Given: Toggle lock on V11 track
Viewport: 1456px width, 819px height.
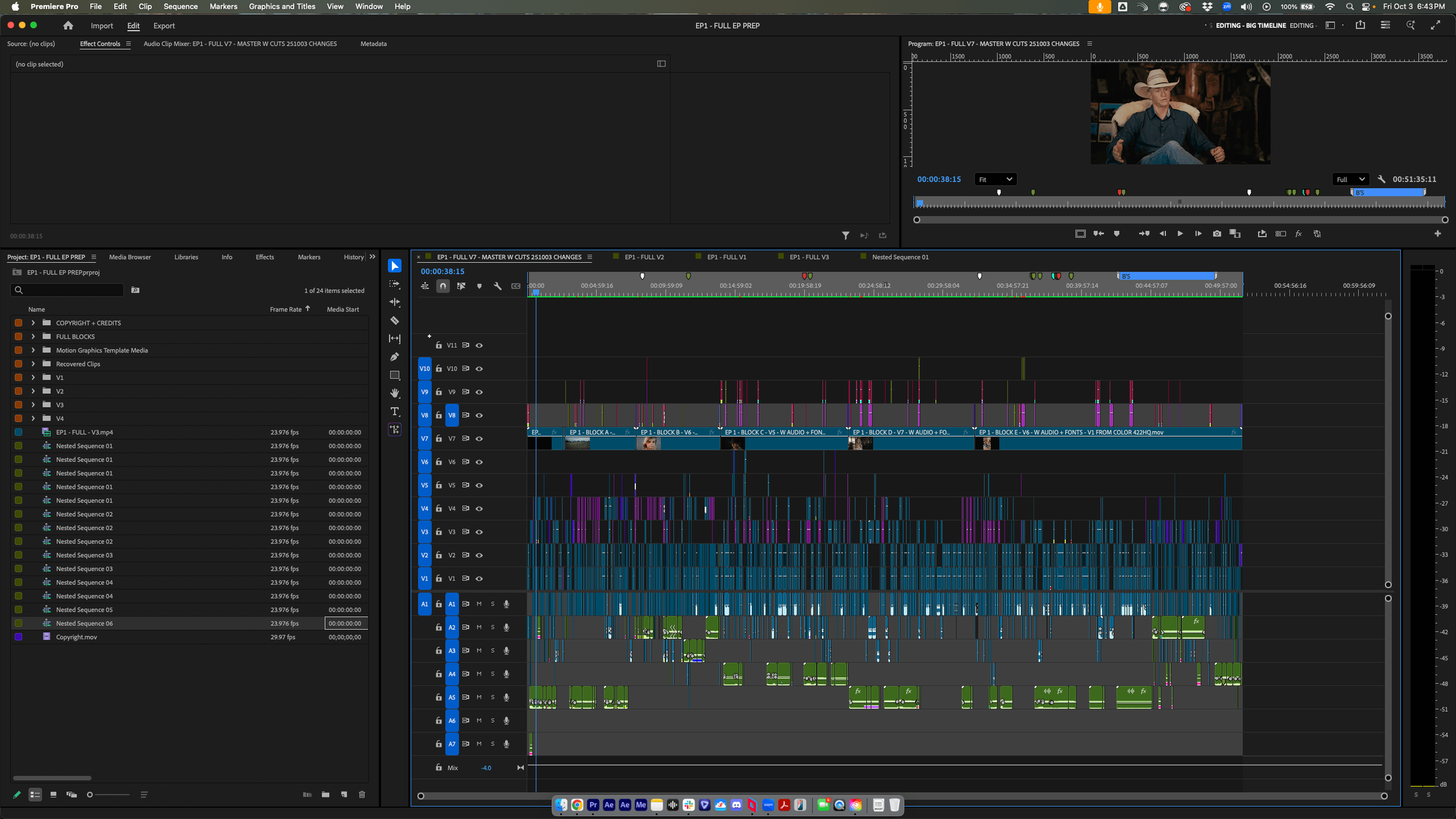Looking at the screenshot, I should coord(439,345).
